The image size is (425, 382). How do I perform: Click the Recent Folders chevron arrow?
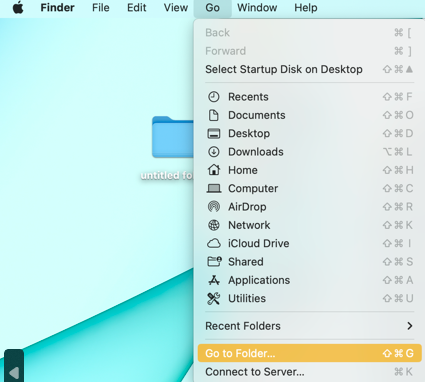(x=410, y=326)
